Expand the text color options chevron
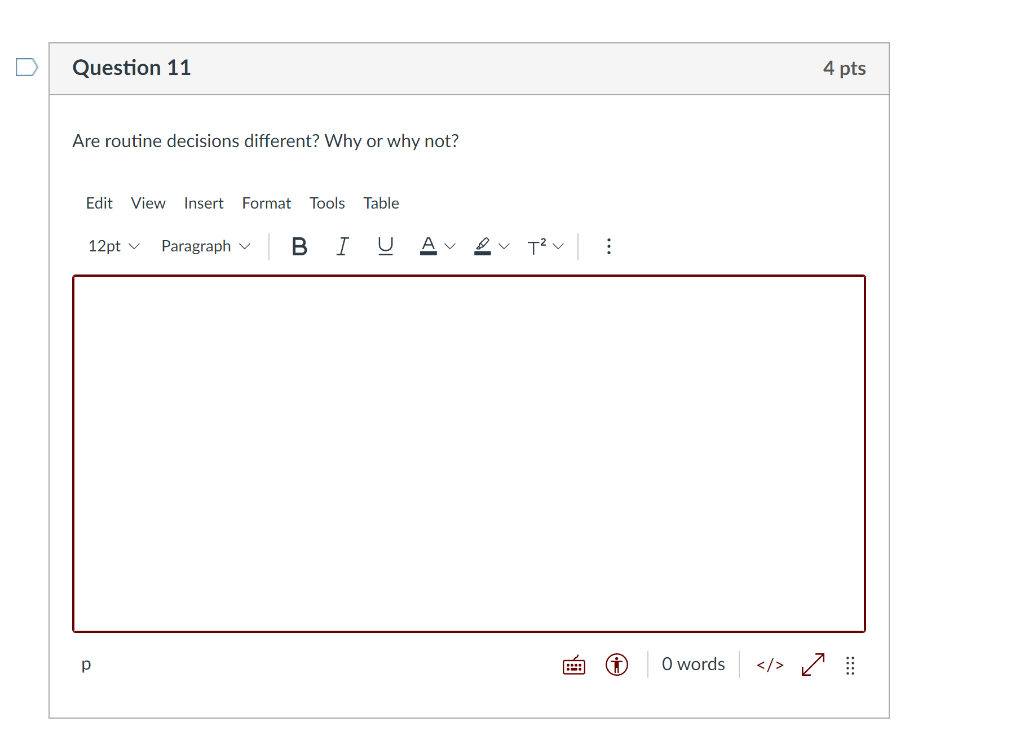Image resolution: width=1024 pixels, height=735 pixels. [449, 246]
